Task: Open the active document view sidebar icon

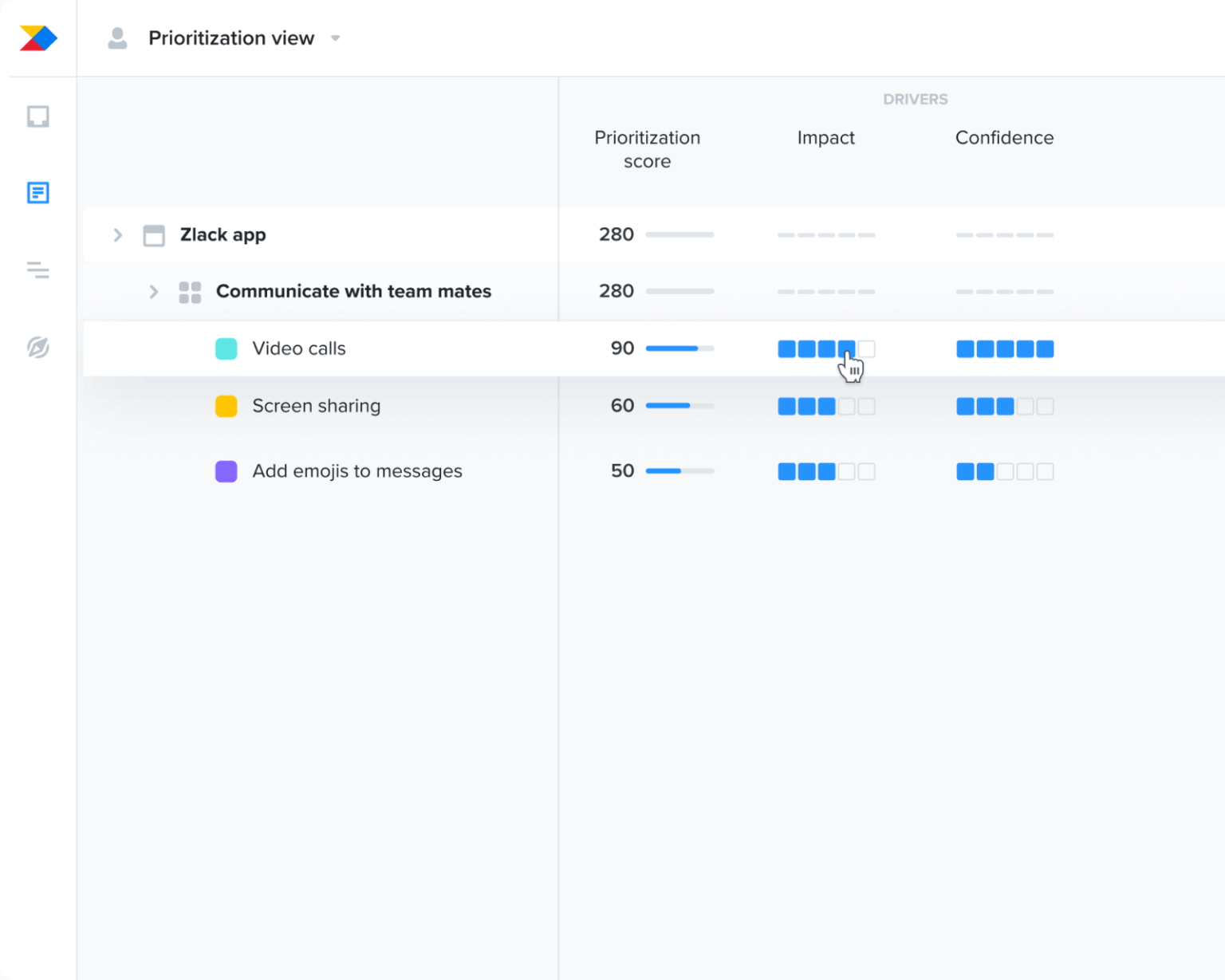Action: click(x=37, y=192)
